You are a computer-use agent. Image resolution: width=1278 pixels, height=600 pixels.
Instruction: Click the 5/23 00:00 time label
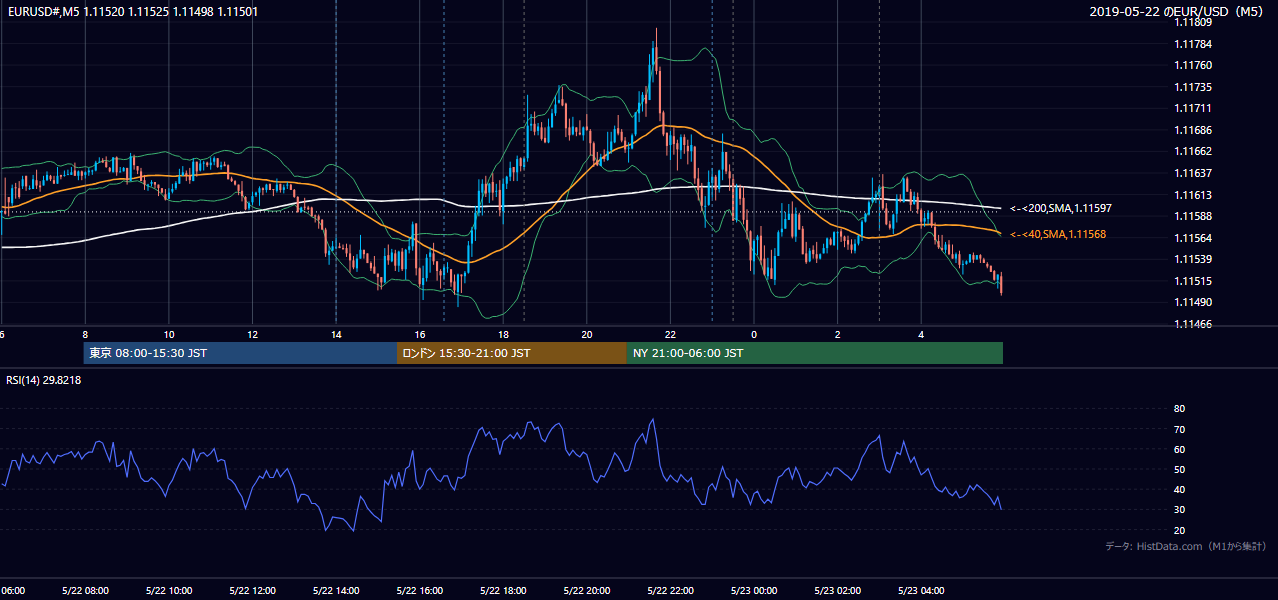(754, 590)
